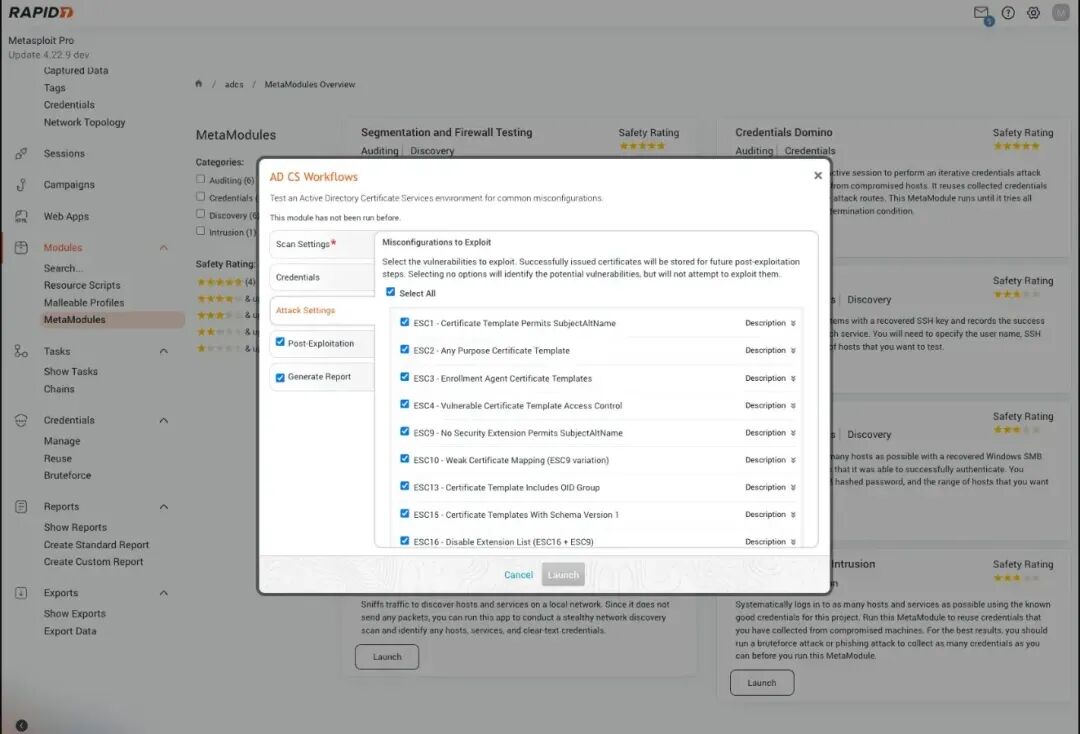Open the Sessions section icon in sidebar

[x=22, y=155]
